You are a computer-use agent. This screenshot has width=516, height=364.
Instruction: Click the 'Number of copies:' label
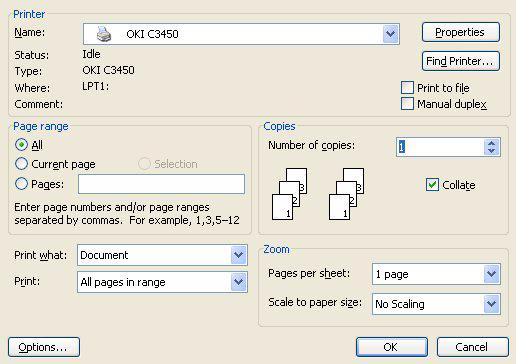pyautogui.click(x=312, y=145)
